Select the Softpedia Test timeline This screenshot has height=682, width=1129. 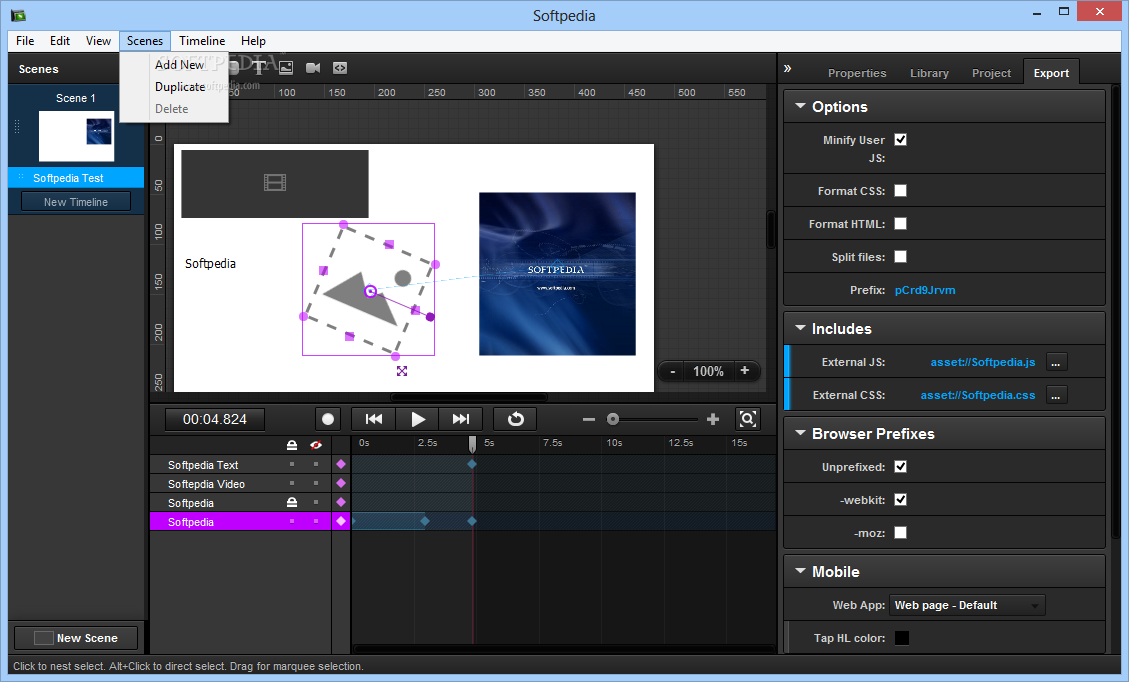76,178
